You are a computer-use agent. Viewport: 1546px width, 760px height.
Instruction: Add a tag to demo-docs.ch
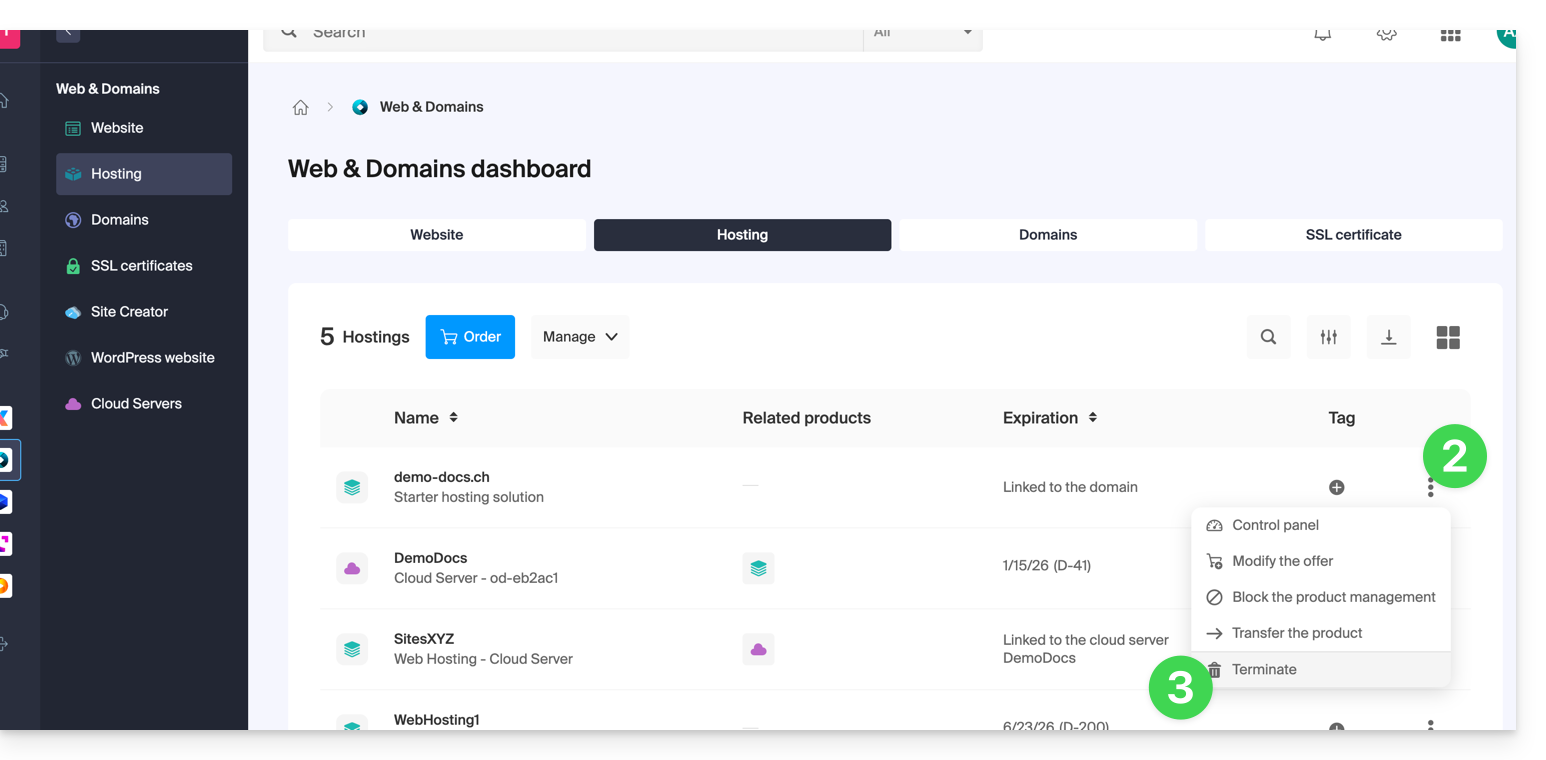tap(1336, 487)
